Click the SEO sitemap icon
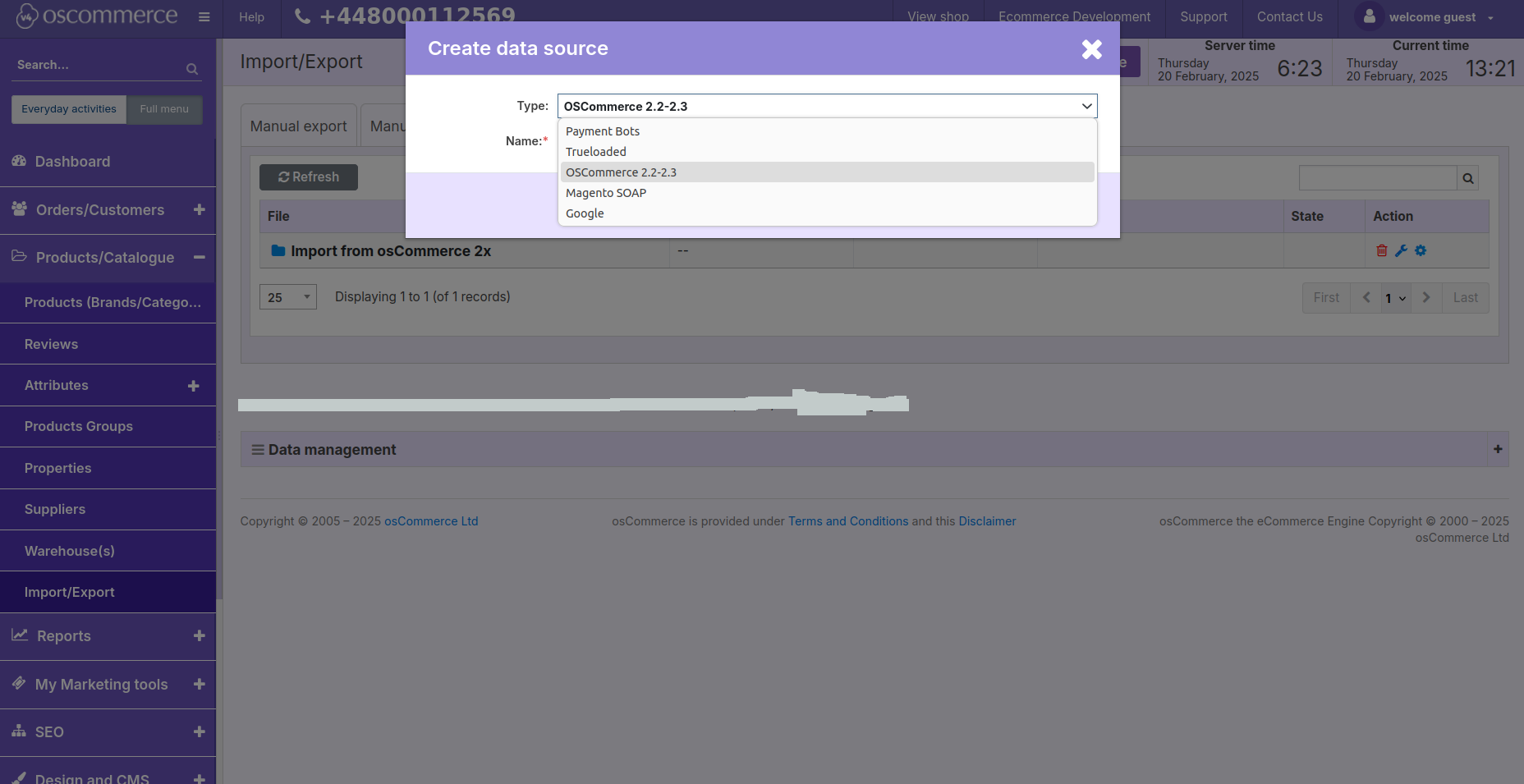The image size is (1524, 784). (x=19, y=731)
